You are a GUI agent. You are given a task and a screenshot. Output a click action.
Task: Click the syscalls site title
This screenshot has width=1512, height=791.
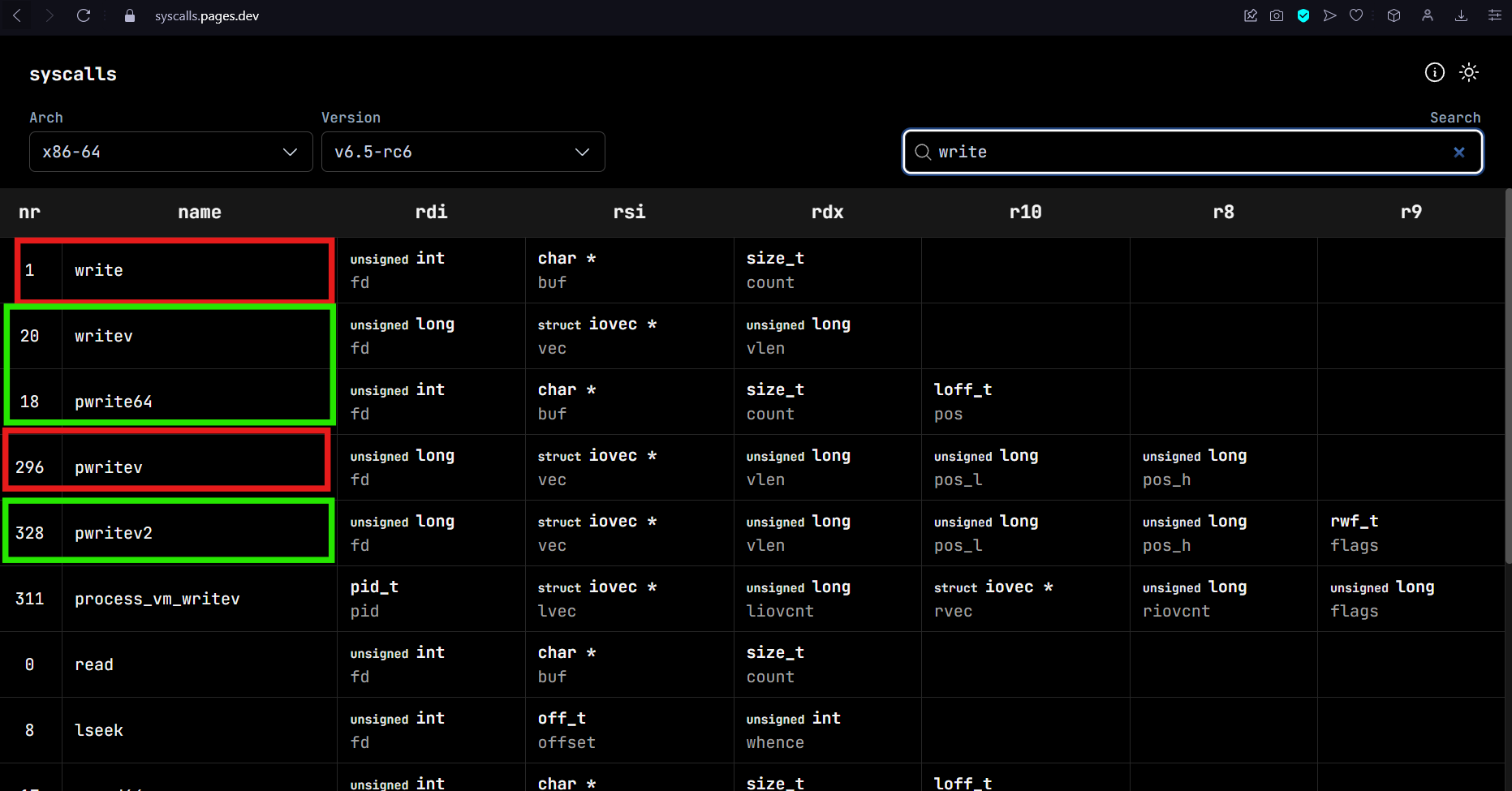(x=73, y=75)
